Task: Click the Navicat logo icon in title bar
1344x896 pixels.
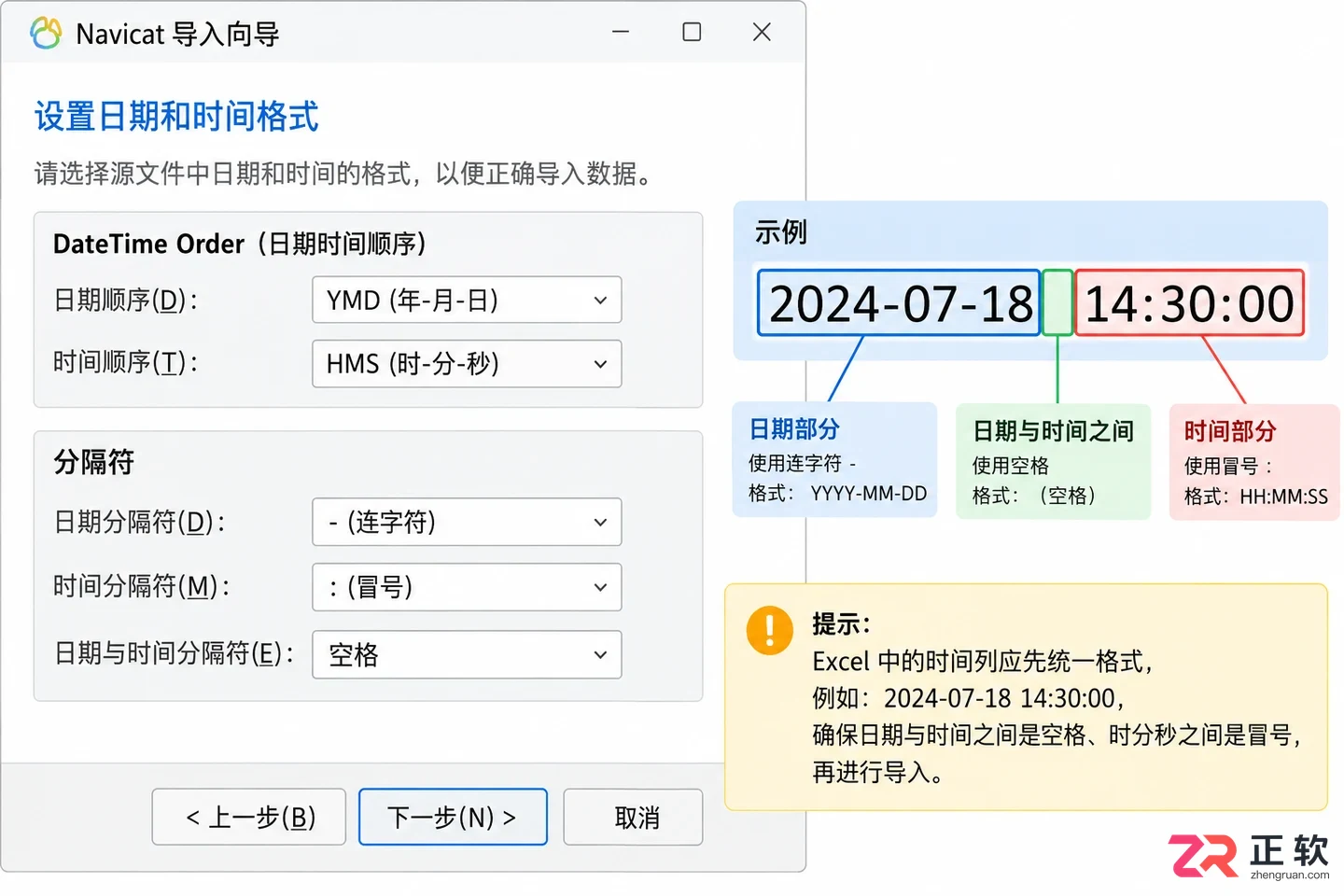Action: pyautogui.click(x=46, y=34)
